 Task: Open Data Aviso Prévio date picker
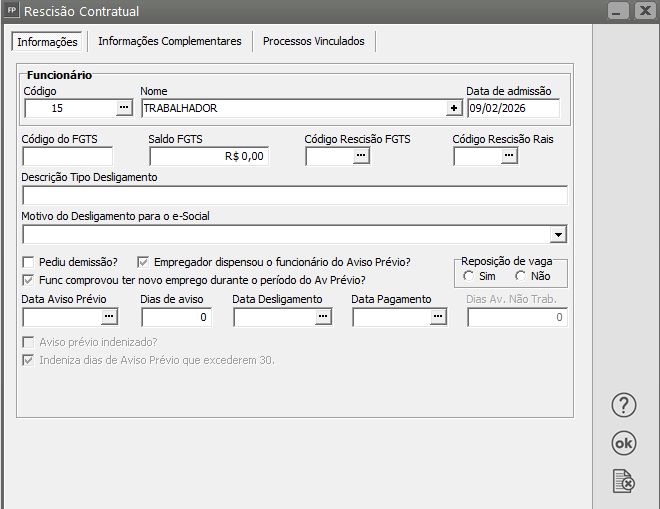[109, 317]
